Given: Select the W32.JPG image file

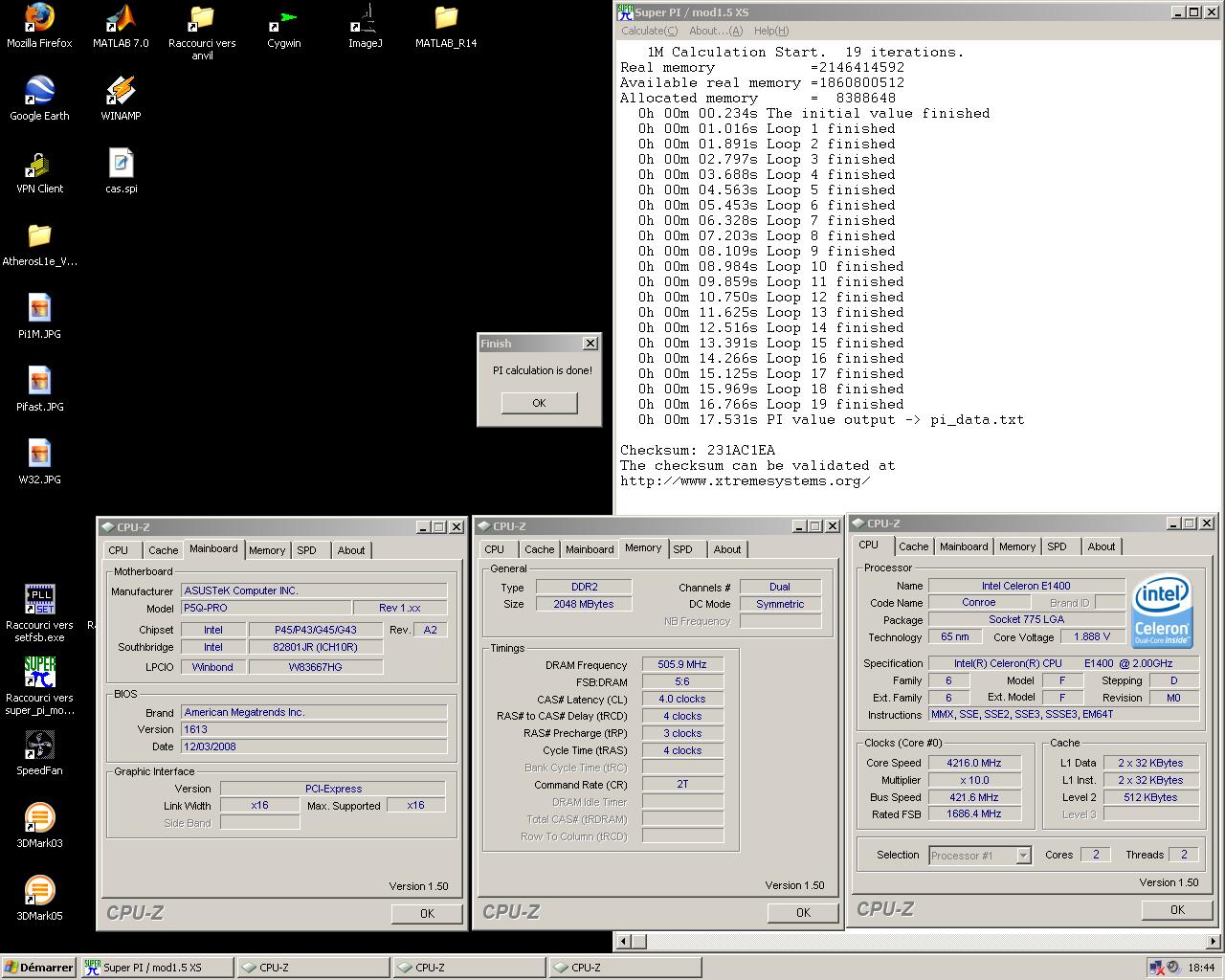Looking at the screenshot, I should tap(39, 462).
